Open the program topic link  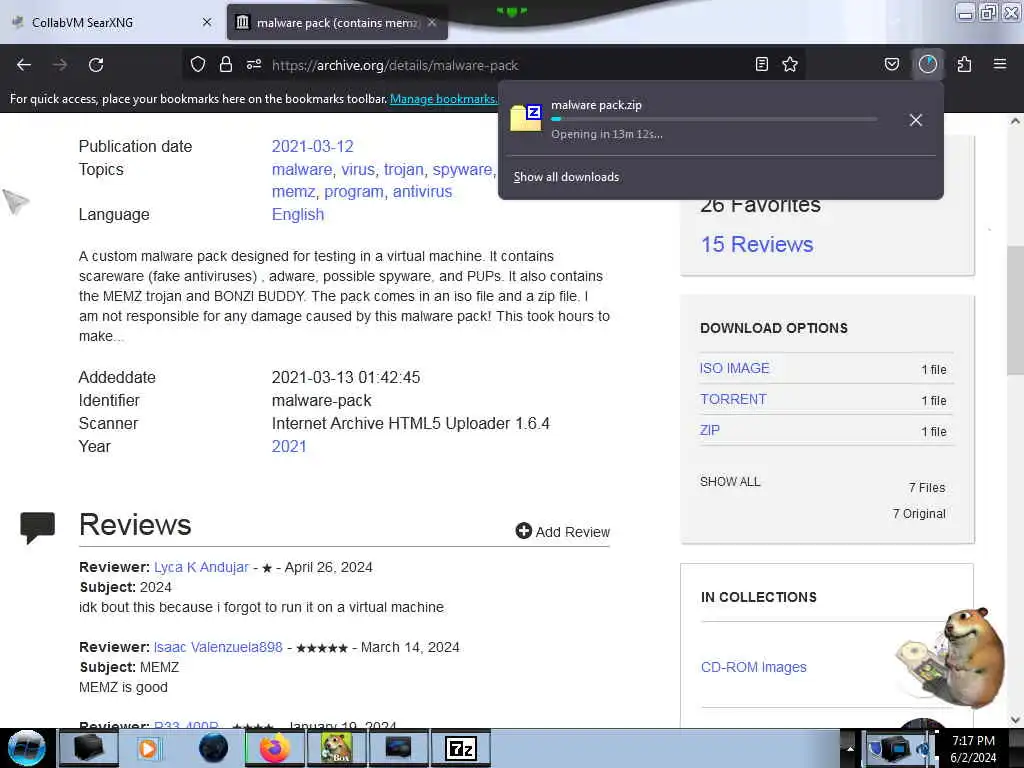point(354,192)
